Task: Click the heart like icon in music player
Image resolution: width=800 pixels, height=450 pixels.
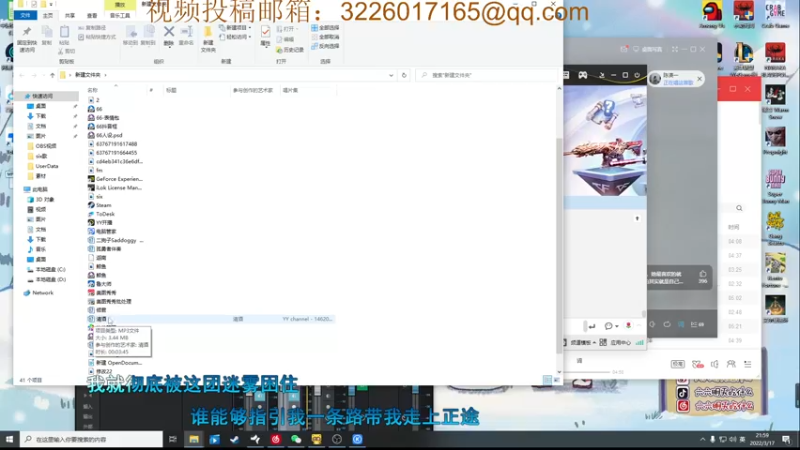Action: (697, 364)
